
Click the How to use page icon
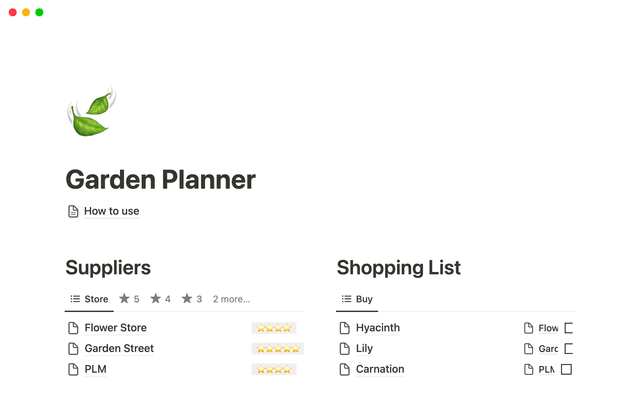(x=72, y=211)
